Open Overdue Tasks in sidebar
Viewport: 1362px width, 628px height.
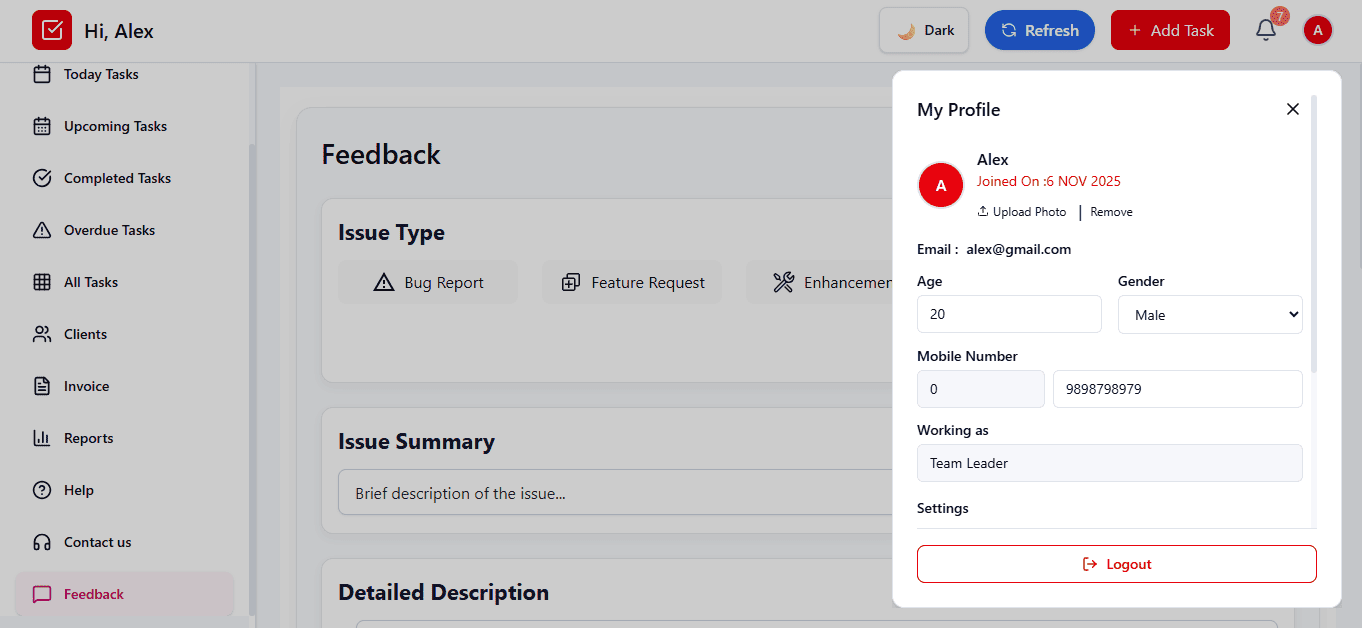pos(108,230)
